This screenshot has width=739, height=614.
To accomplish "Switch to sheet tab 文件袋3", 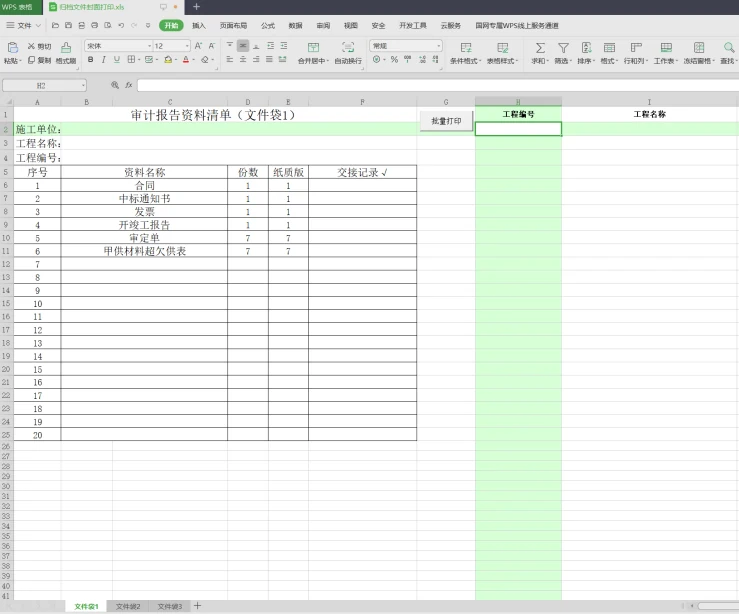I will tap(170, 606).
